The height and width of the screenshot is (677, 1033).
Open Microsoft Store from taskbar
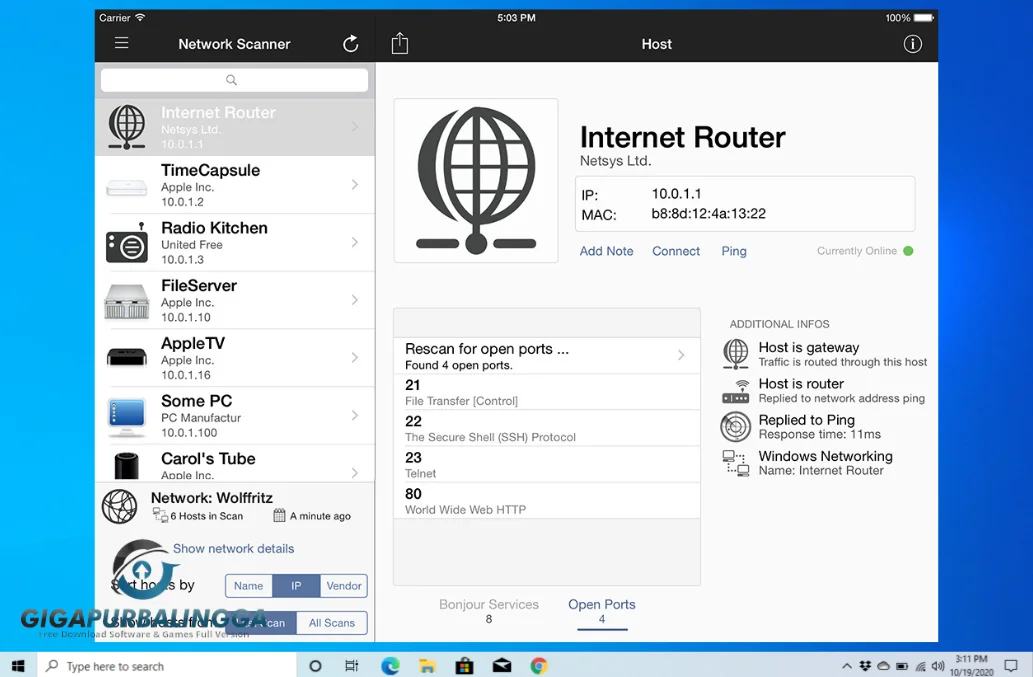[464, 666]
